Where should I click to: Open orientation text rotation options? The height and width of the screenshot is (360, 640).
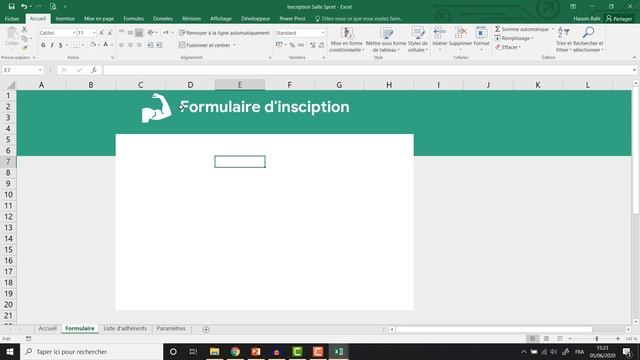151,33
